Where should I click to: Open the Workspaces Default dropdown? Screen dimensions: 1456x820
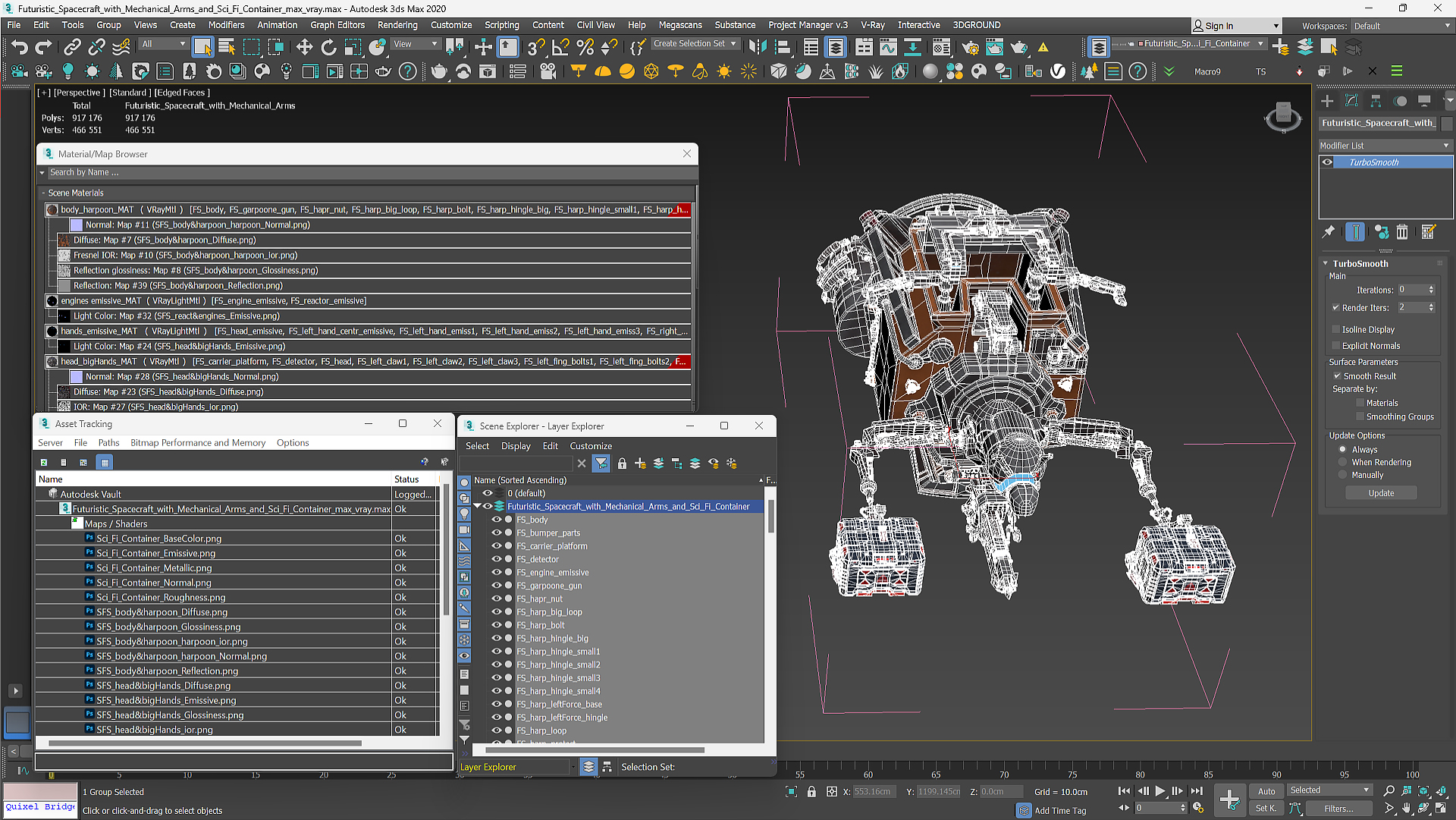tap(1401, 26)
